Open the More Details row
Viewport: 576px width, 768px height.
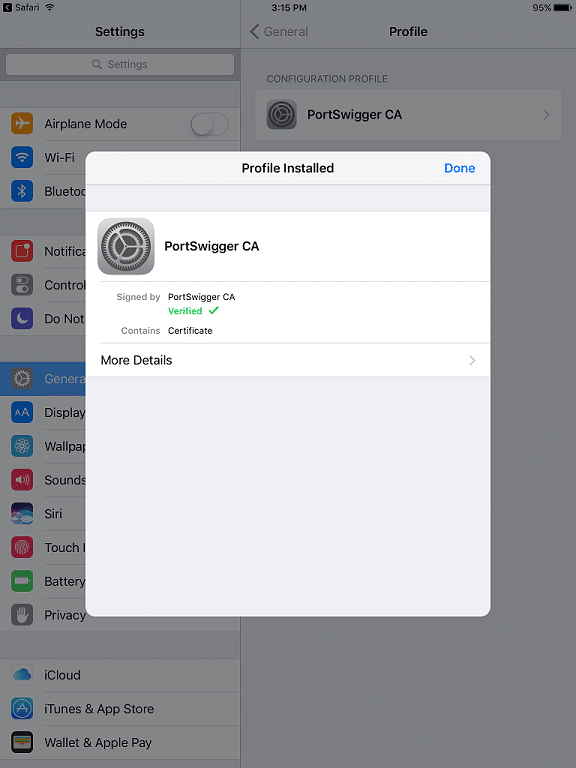(x=288, y=360)
